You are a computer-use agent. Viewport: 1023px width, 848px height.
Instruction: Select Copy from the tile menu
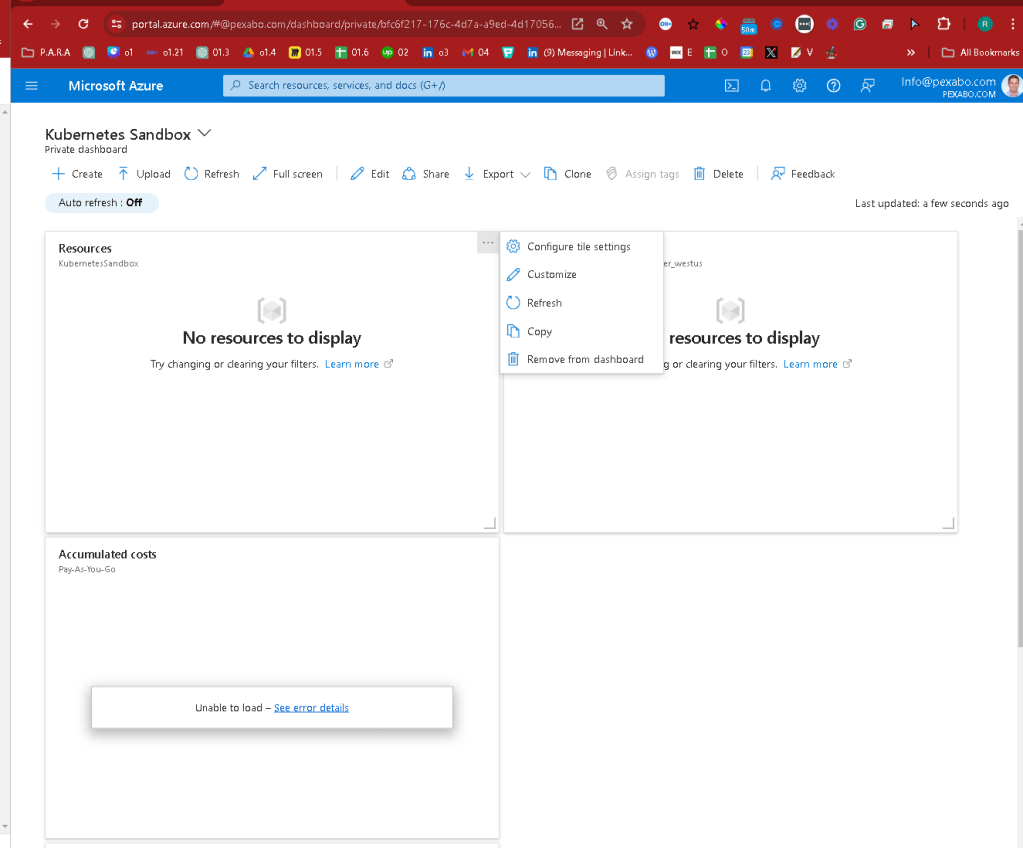(x=581, y=331)
